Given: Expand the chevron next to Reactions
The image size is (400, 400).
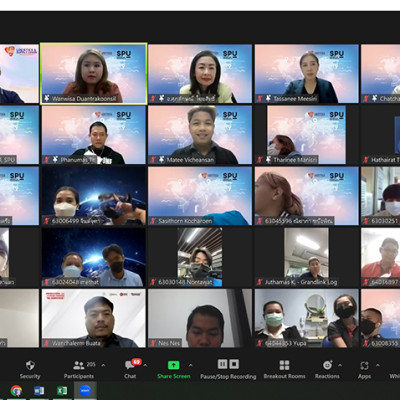Looking at the screenshot, I should tap(340, 365).
